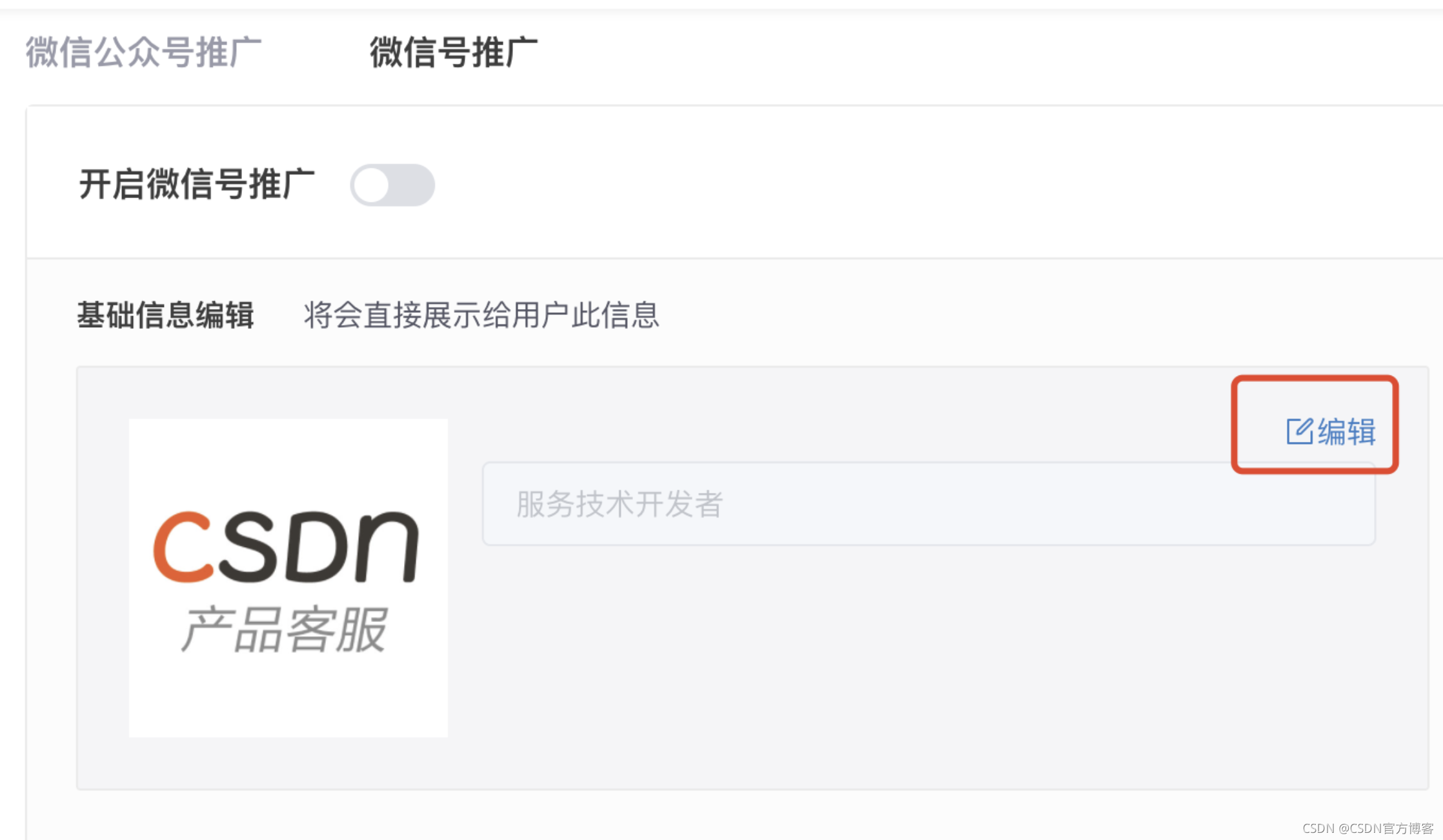Click the orange C in the CSDN logo

point(183,547)
